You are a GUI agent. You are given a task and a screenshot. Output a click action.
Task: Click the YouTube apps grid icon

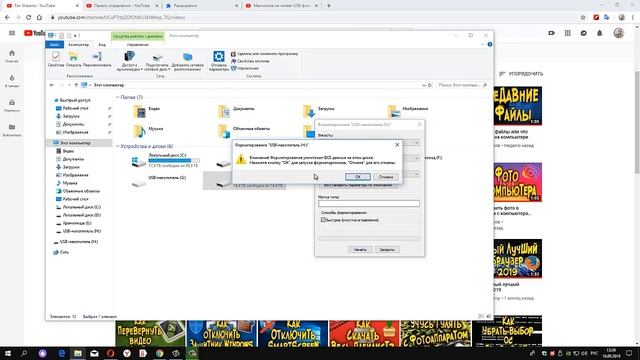(x=567, y=33)
